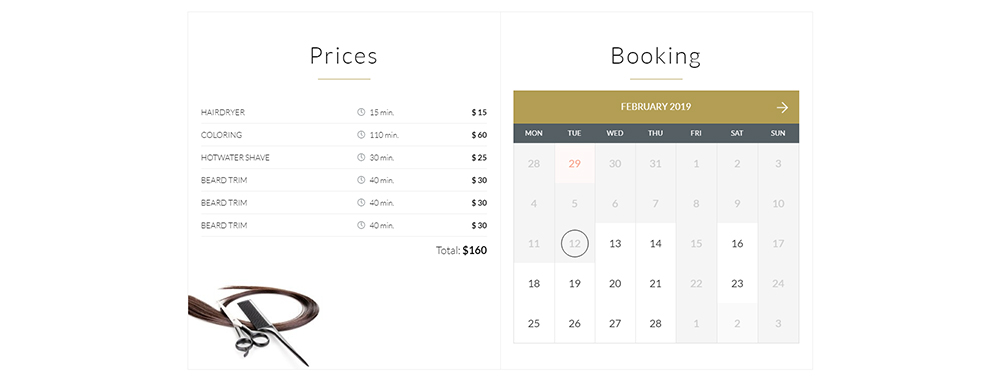Viewport: 1000px width, 385px height.
Task: Click clock icon beside Hairdryer duration
Action: coord(361,112)
